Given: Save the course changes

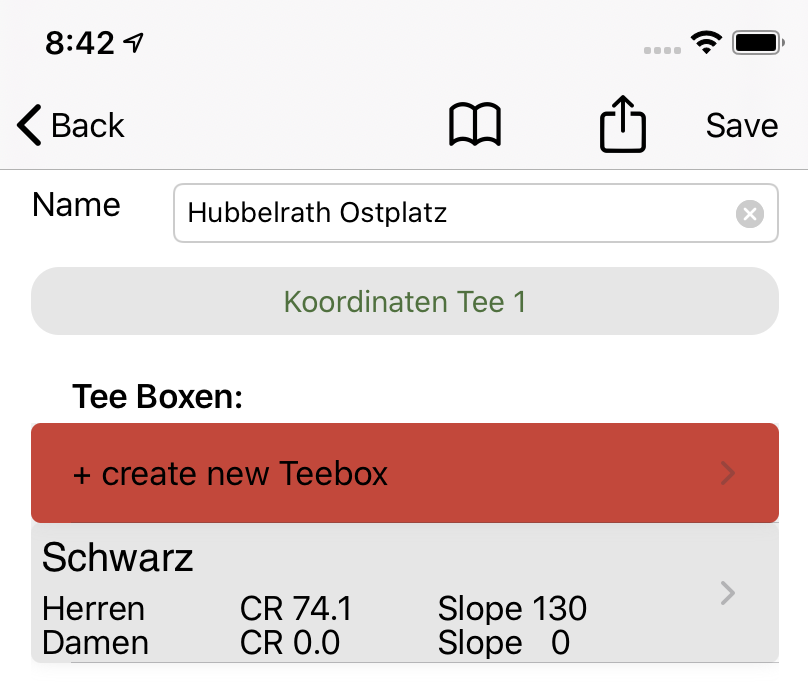Looking at the screenshot, I should tap(741, 126).
